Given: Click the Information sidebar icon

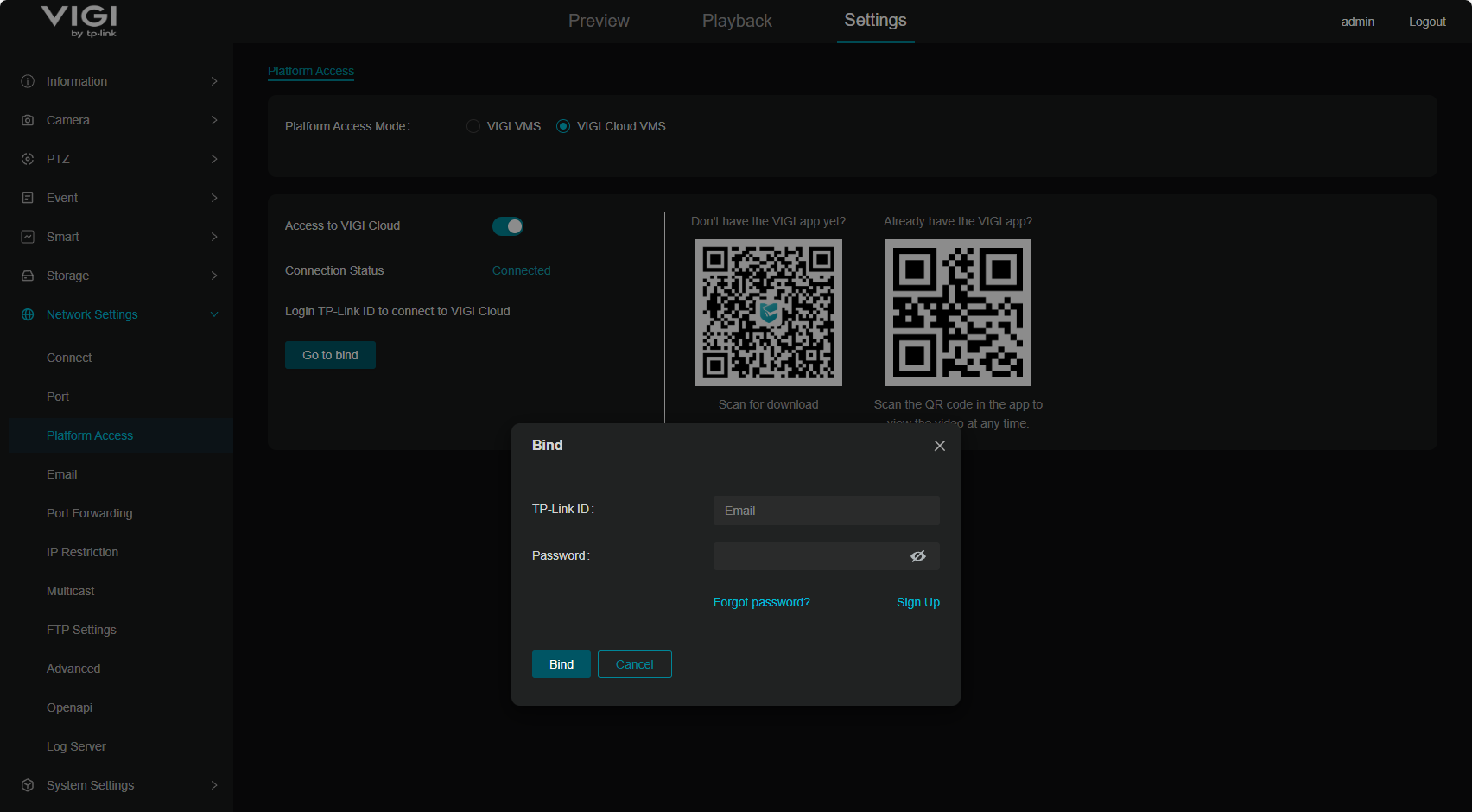Looking at the screenshot, I should coord(28,81).
